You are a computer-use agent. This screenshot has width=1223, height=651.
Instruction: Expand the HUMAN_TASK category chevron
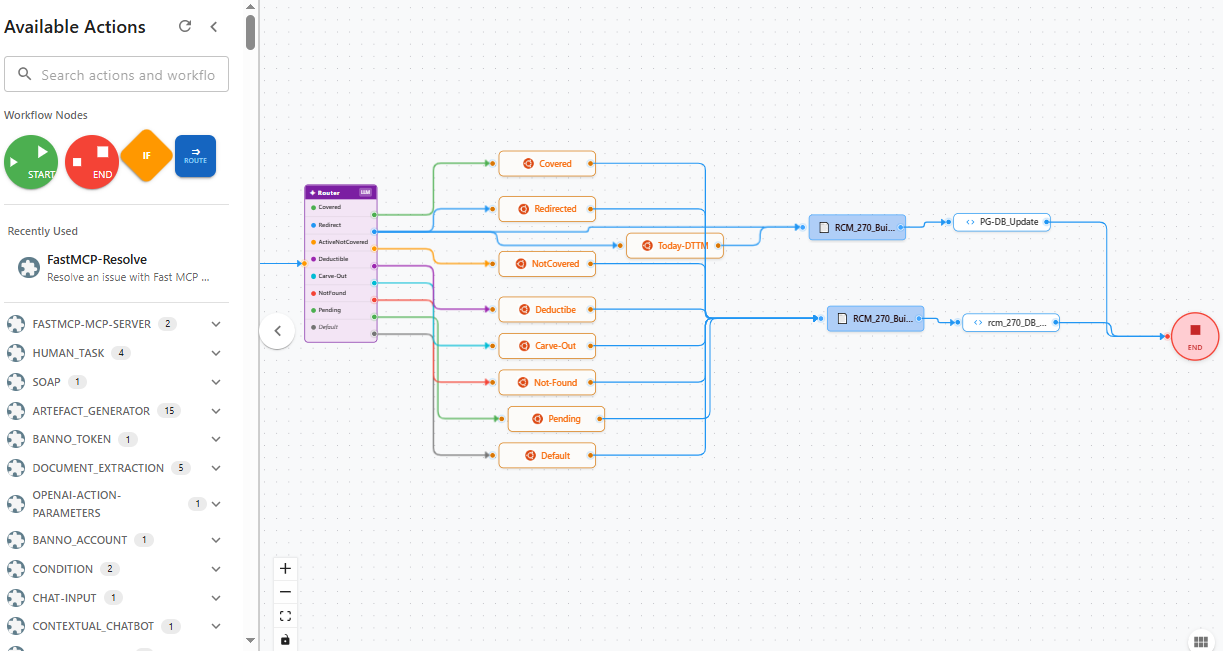[216, 353]
